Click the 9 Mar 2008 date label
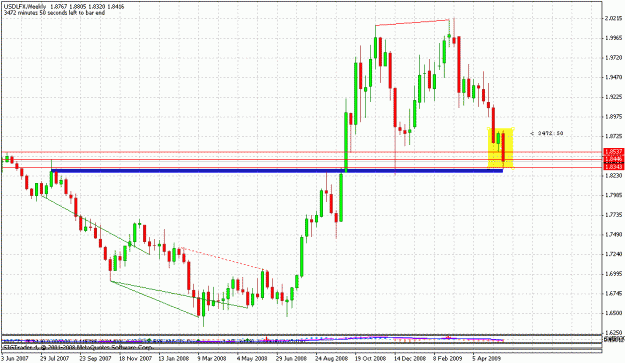Viewport: 625px width, 363px height. coord(212,358)
